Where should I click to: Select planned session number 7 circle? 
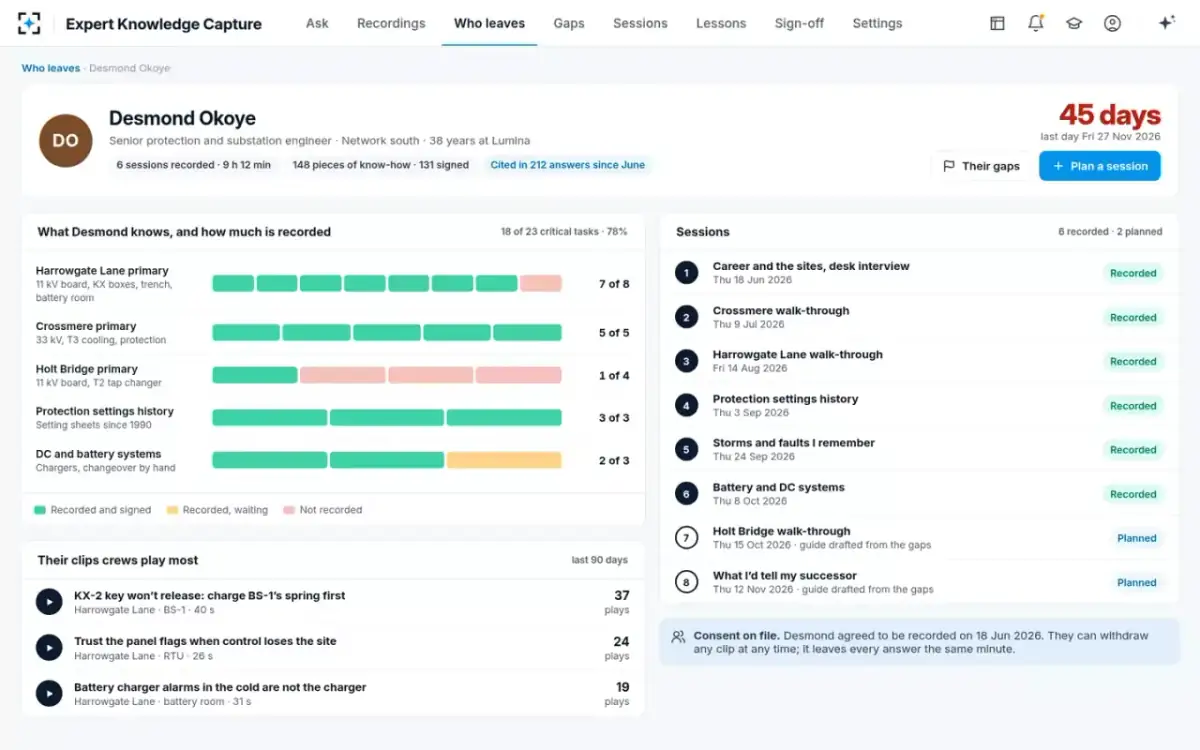[x=686, y=538]
